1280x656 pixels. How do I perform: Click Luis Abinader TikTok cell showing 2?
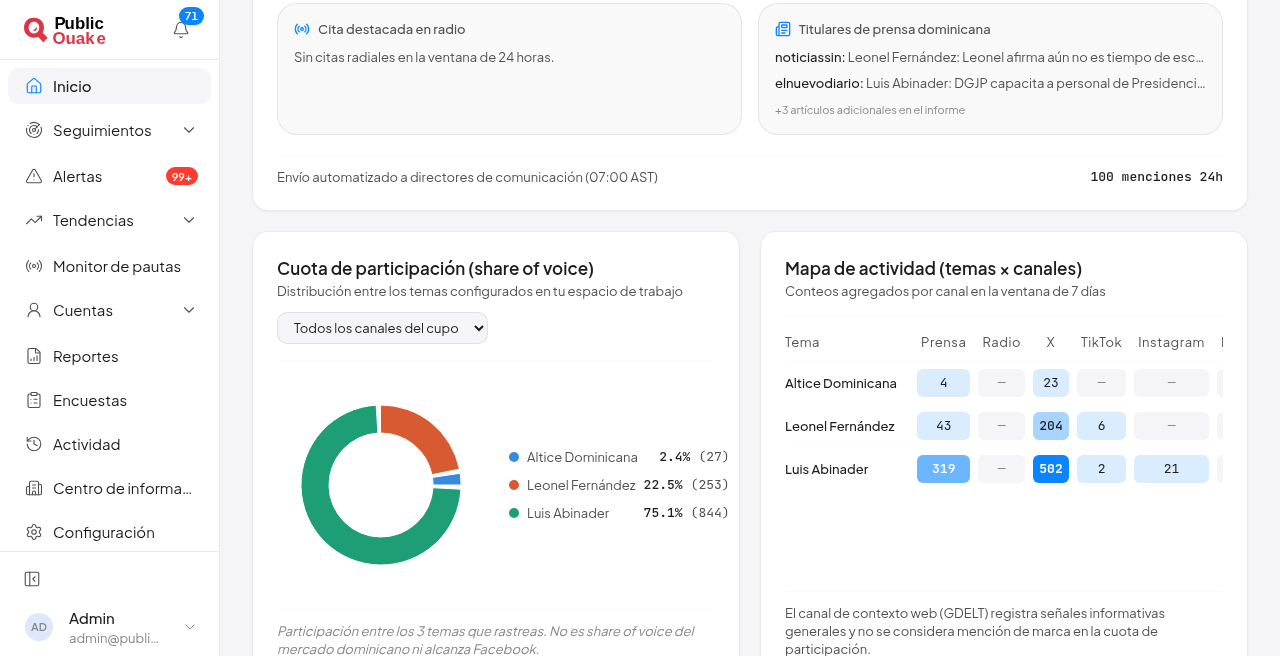tap(1101, 469)
